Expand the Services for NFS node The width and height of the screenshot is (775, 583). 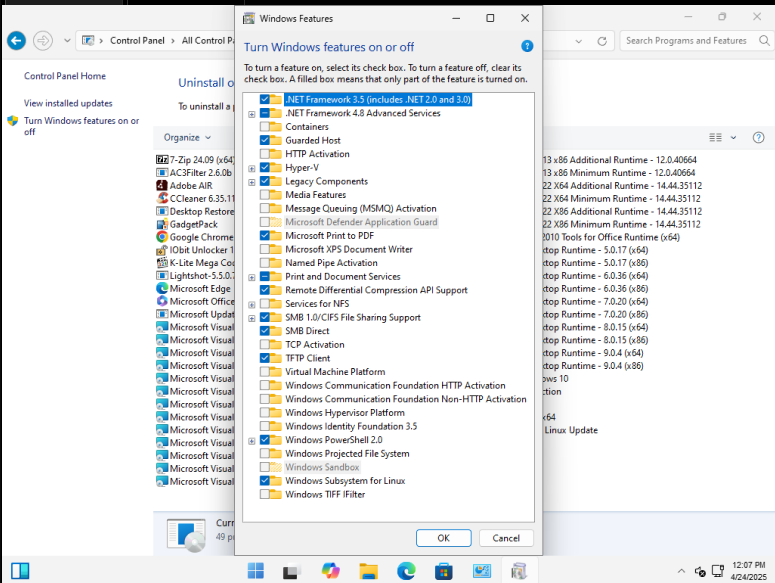[252, 305]
